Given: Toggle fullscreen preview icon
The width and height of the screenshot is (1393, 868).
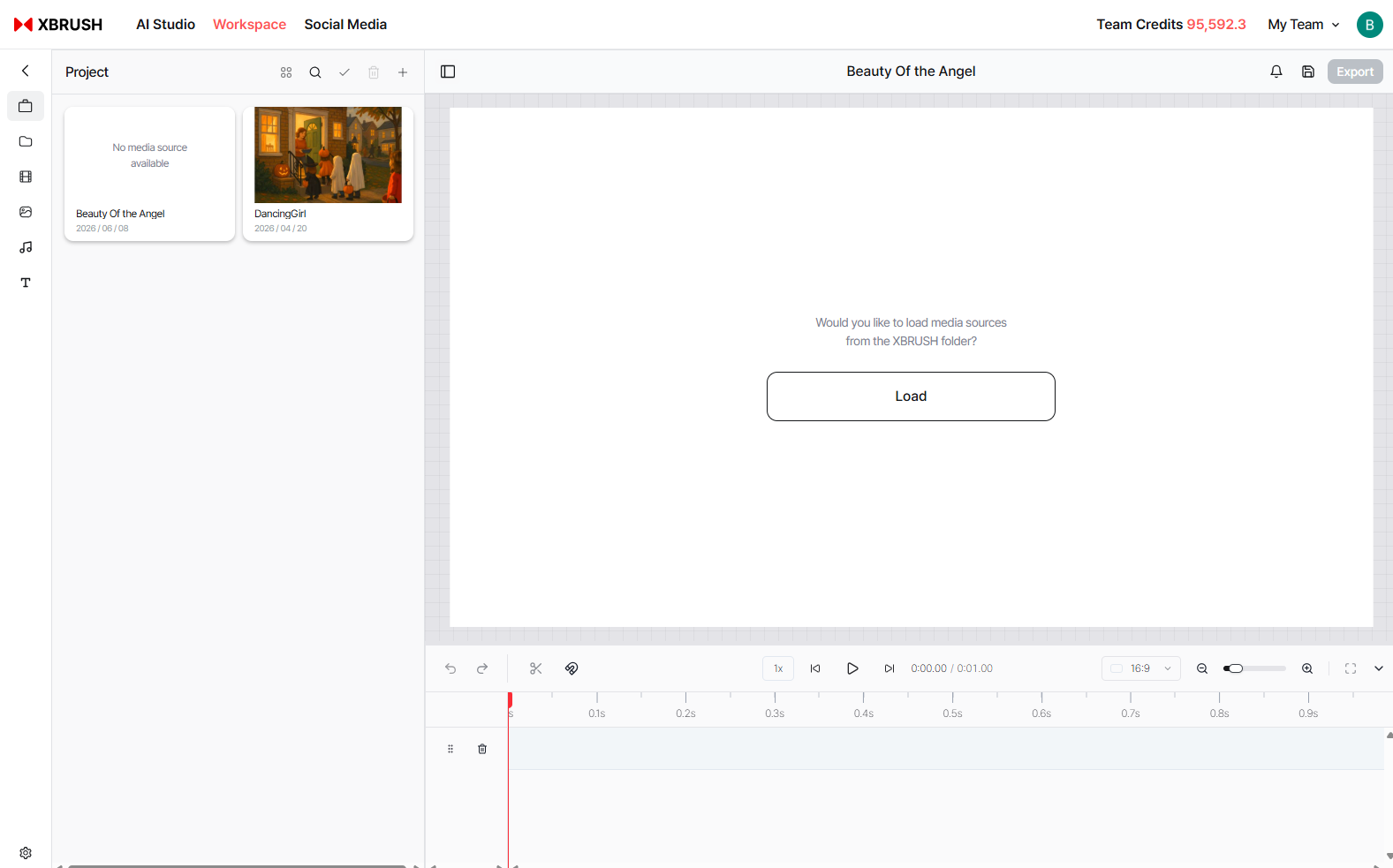Looking at the screenshot, I should pyautogui.click(x=1351, y=668).
